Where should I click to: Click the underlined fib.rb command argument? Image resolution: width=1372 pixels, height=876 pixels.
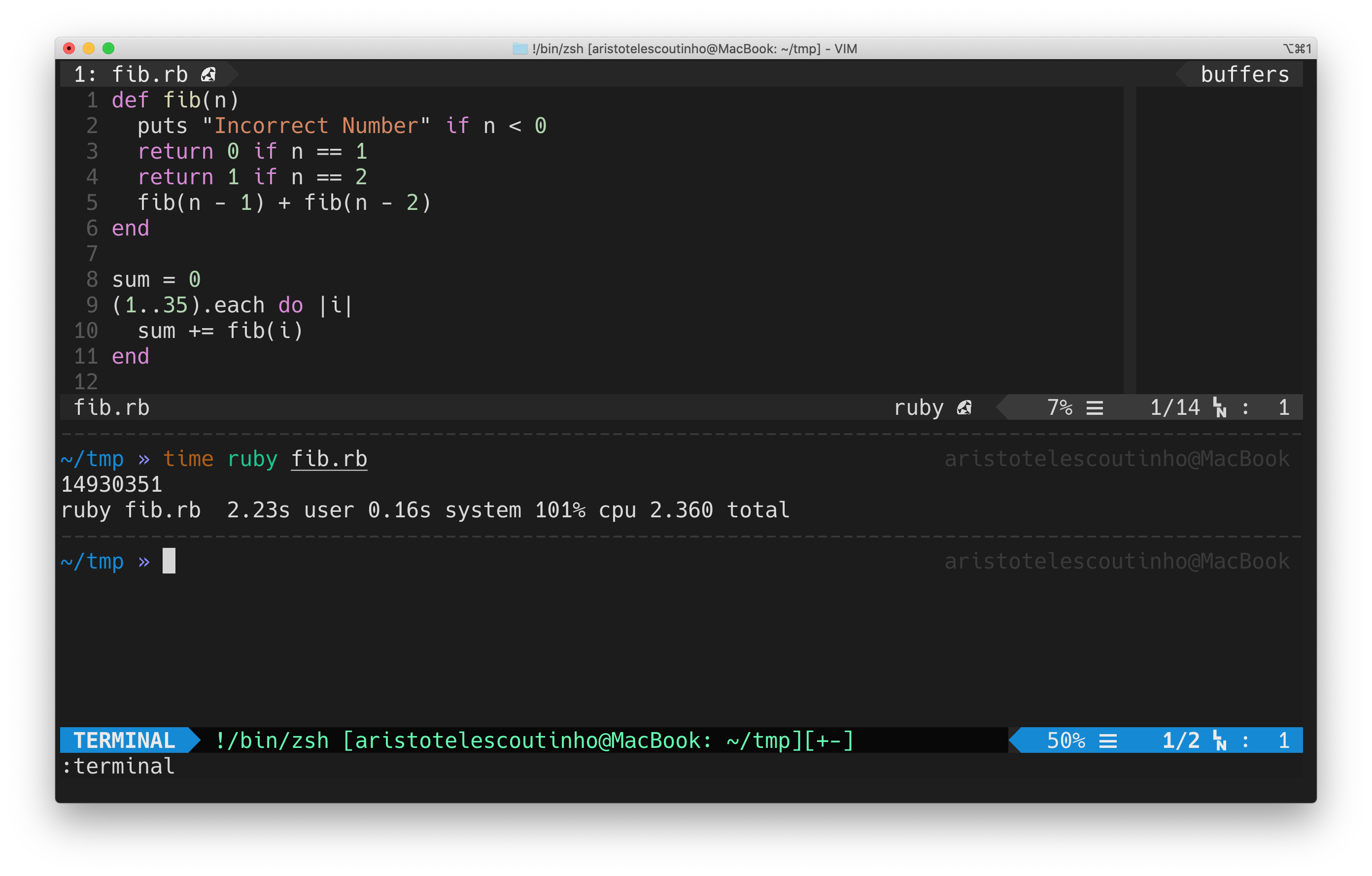coord(329,459)
